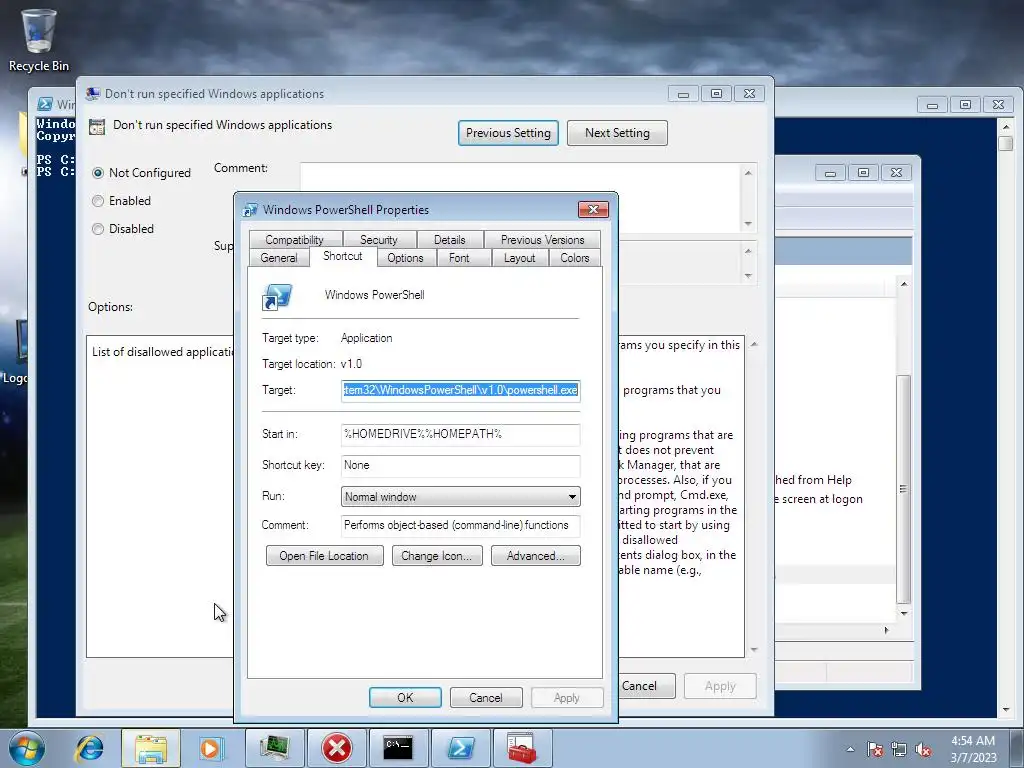Switch to the Security tab
The image size is (1024, 768).
point(379,240)
